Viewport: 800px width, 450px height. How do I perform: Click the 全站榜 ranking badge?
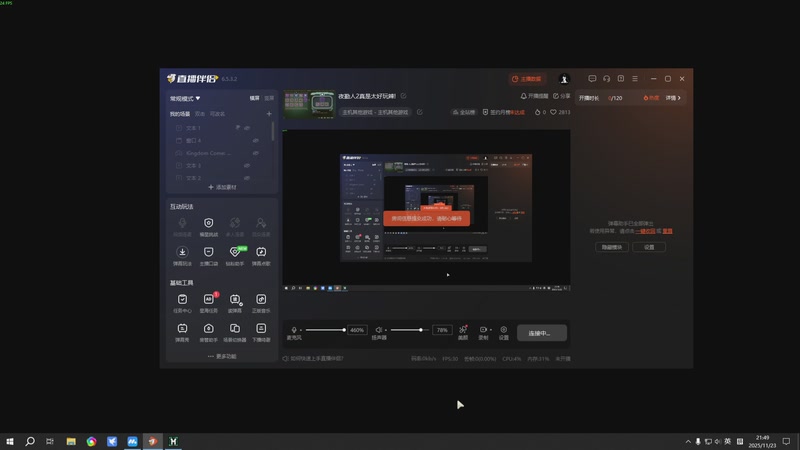pos(464,112)
